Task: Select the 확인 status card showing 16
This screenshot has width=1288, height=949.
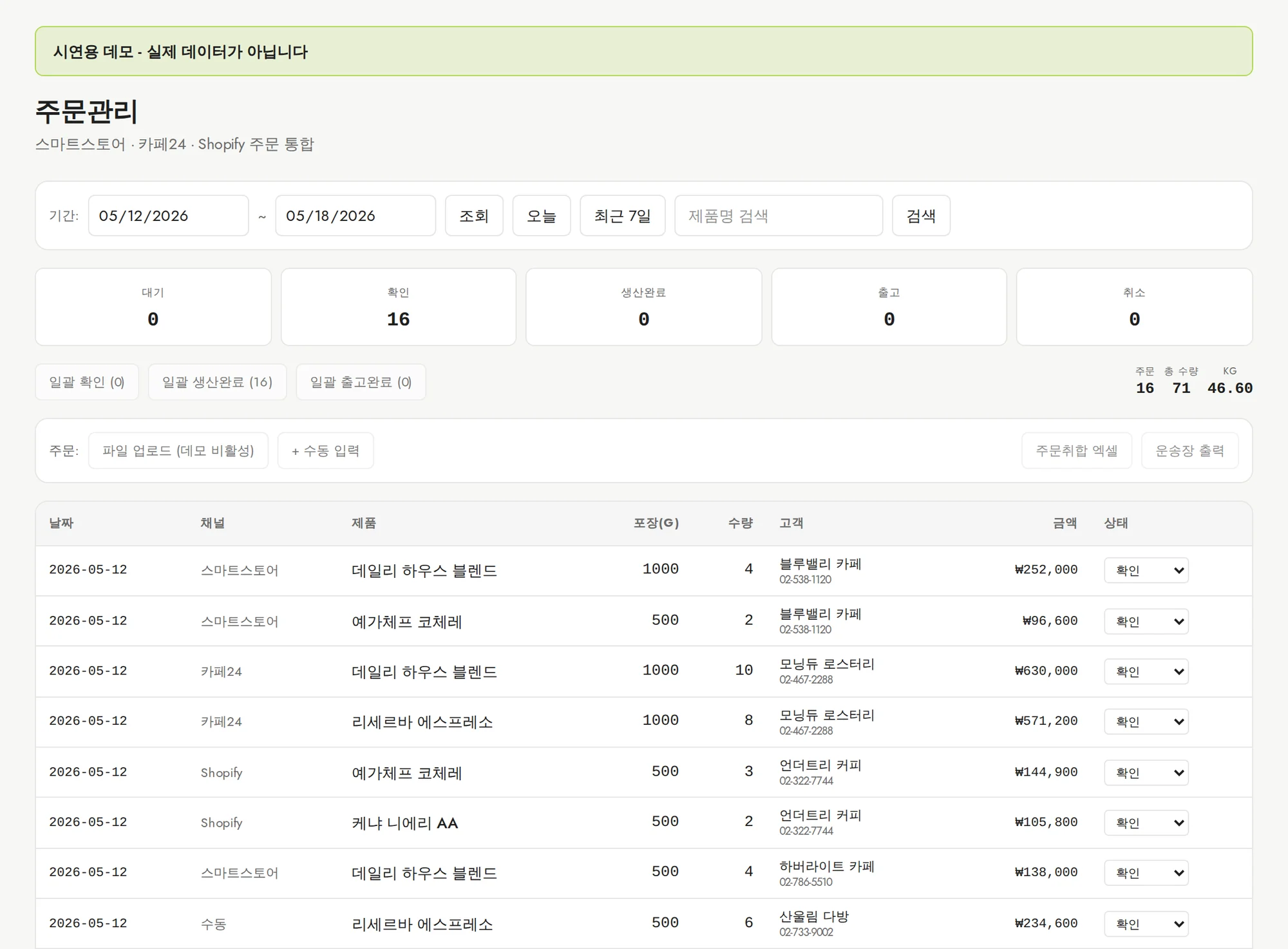Action: pyautogui.click(x=399, y=307)
